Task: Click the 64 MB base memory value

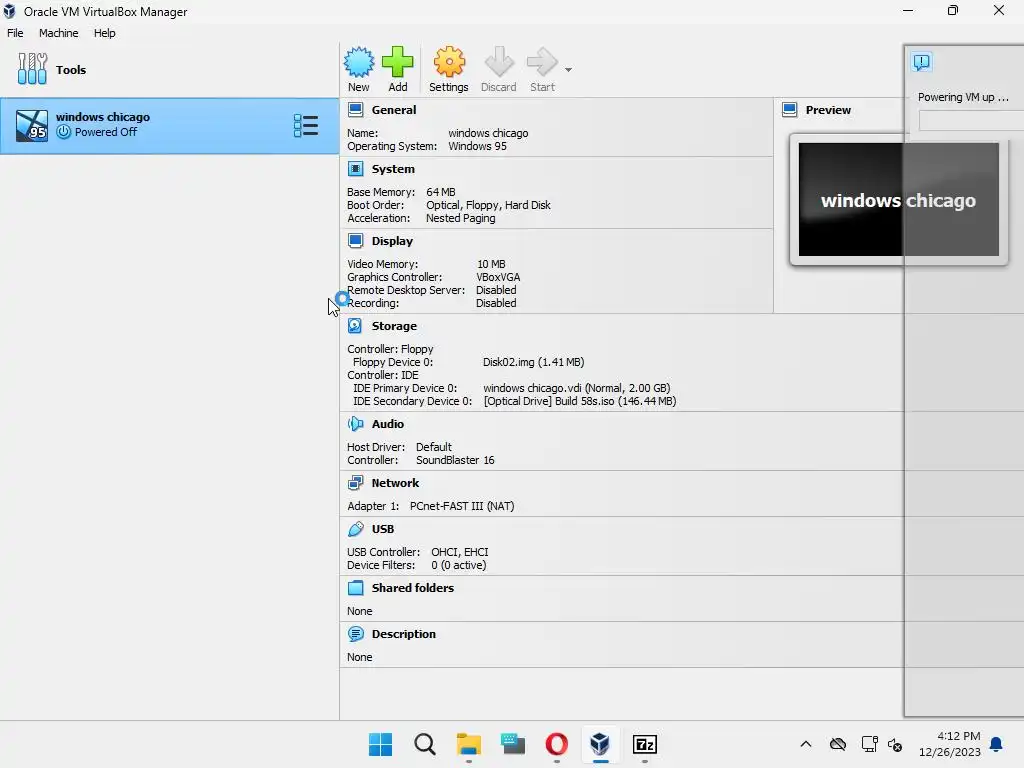Action: click(x=441, y=192)
